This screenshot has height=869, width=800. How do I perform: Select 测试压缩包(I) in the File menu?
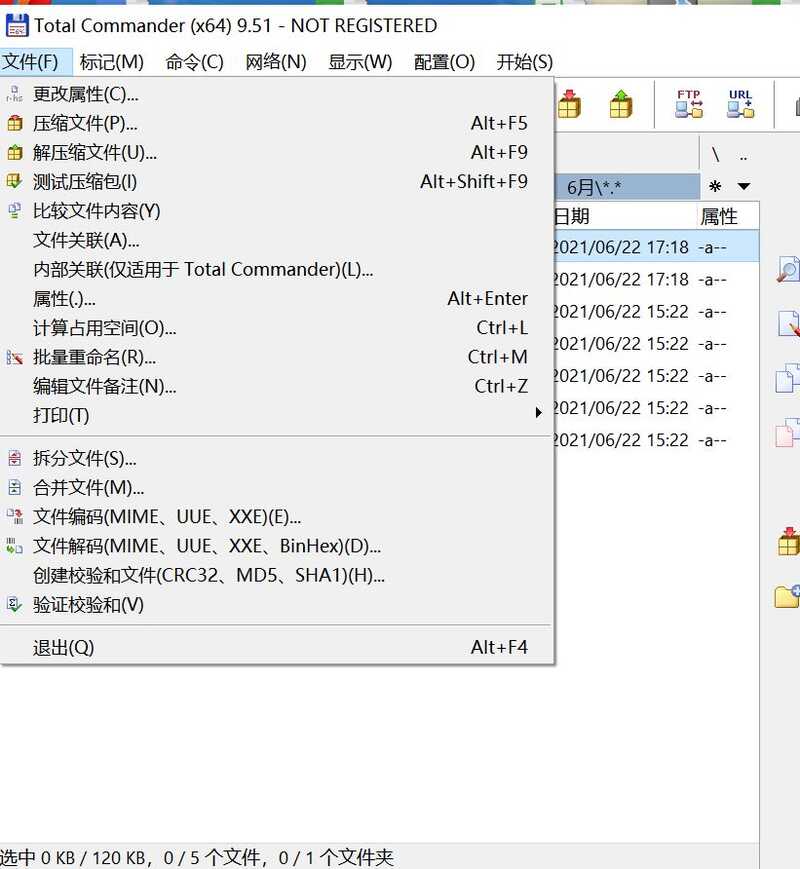pos(276,182)
